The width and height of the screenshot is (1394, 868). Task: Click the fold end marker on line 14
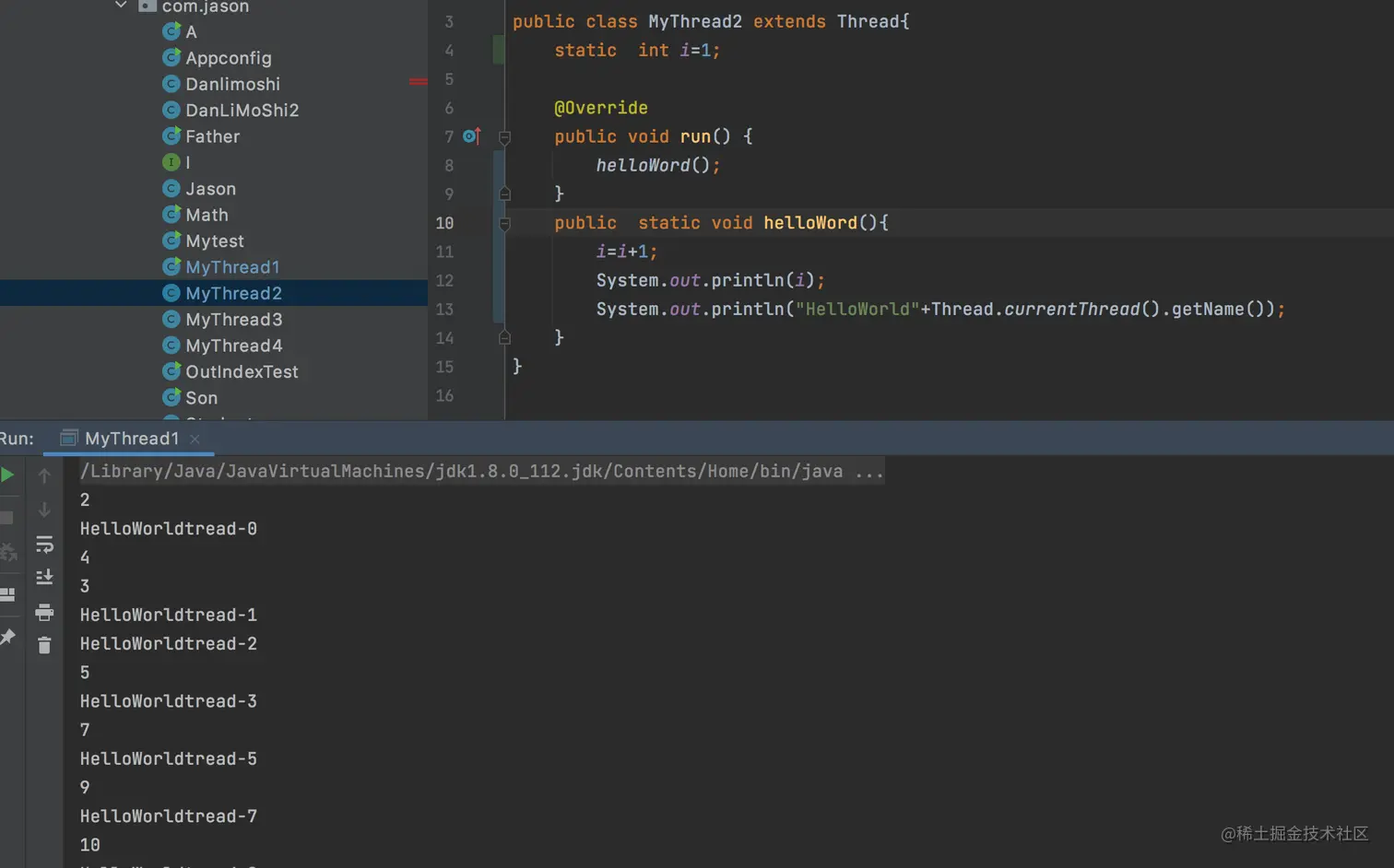click(504, 338)
